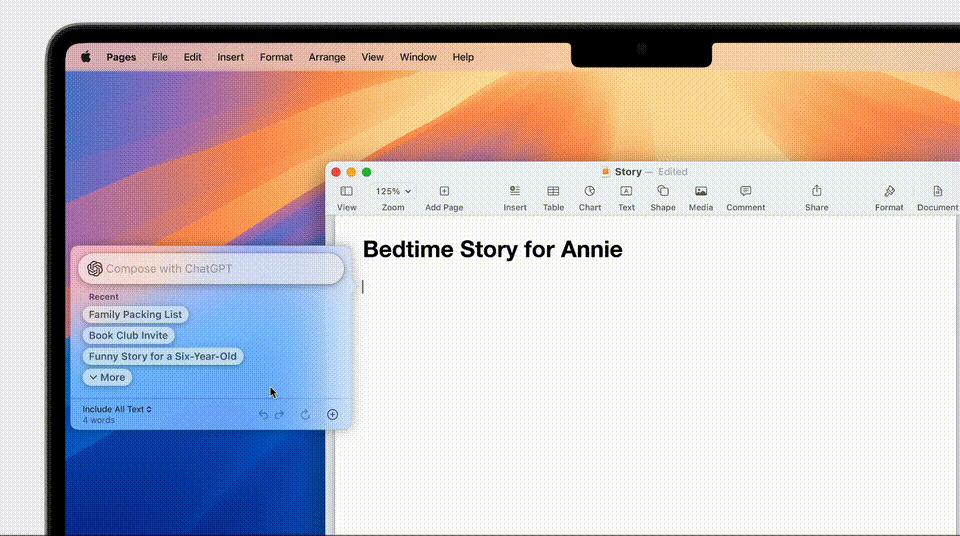Choose the Book Club Invite suggestion

(128, 335)
